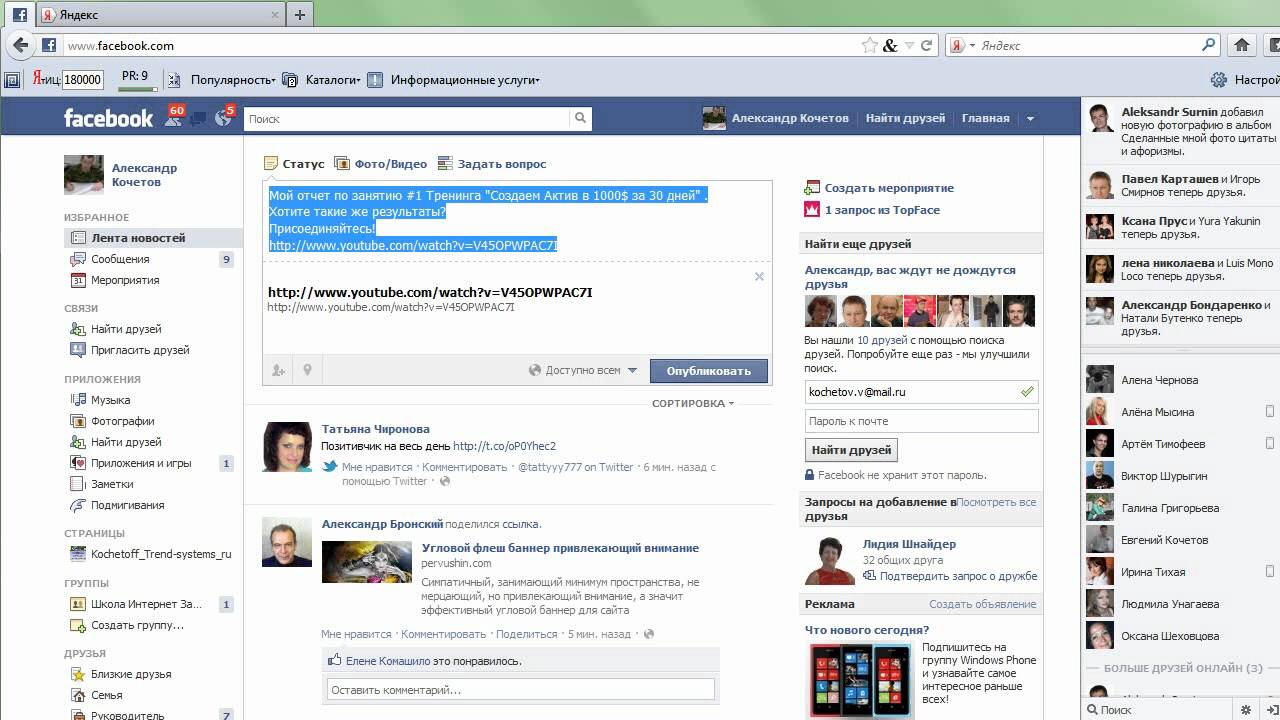This screenshot has width=1280, height=720.
Task: Select Задать вопрос tab in composer
Action: coord(492,164)
